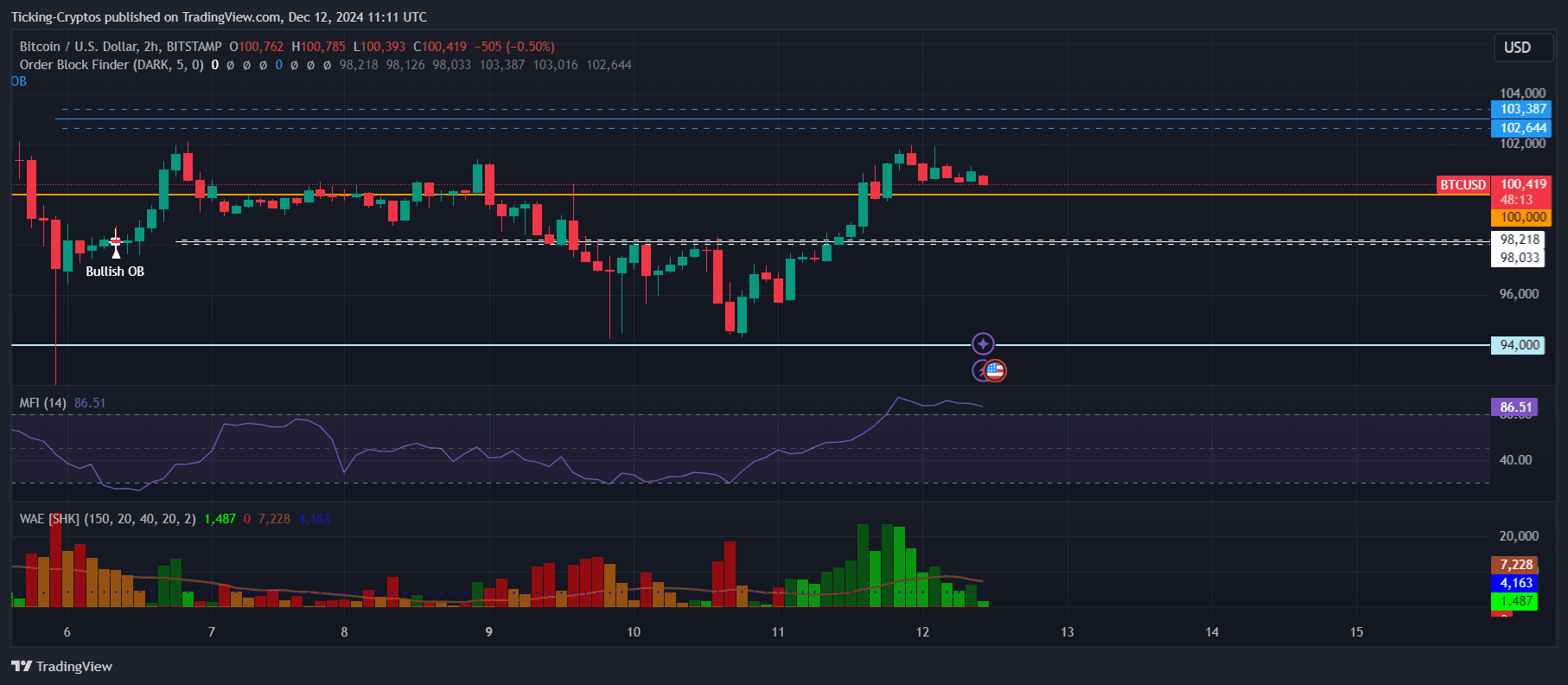The height and width of the screenshot is (685, 1568).
Task: Click the open price O100,762
Action: coord(257,47)
